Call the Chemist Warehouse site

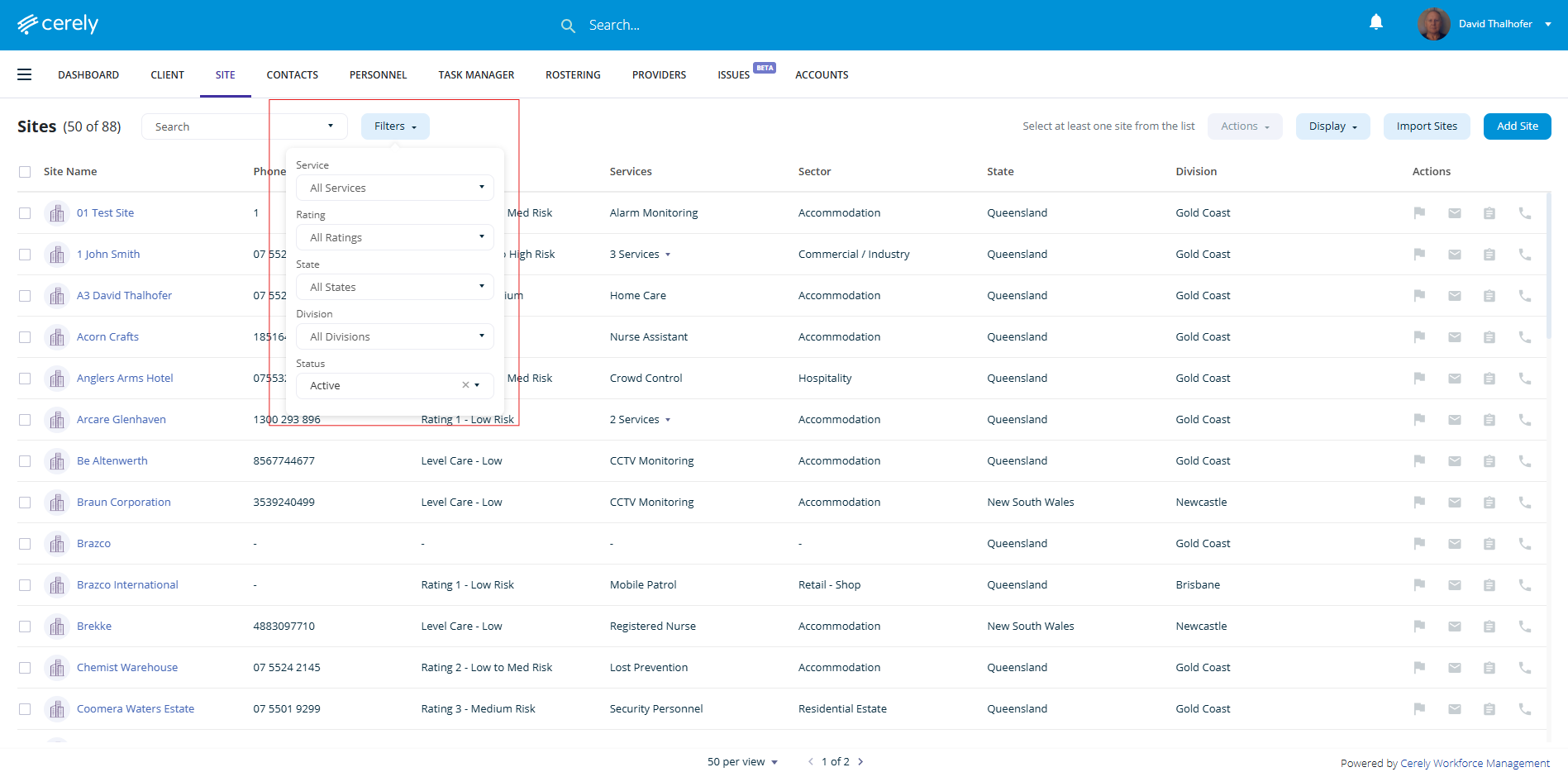tap(1525, 668)
